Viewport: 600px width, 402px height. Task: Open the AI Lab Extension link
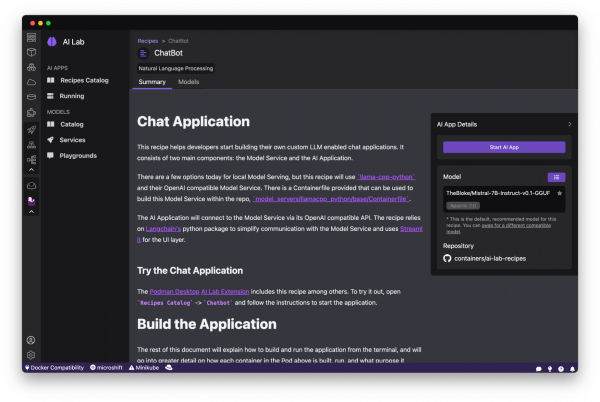coord(225,291)
